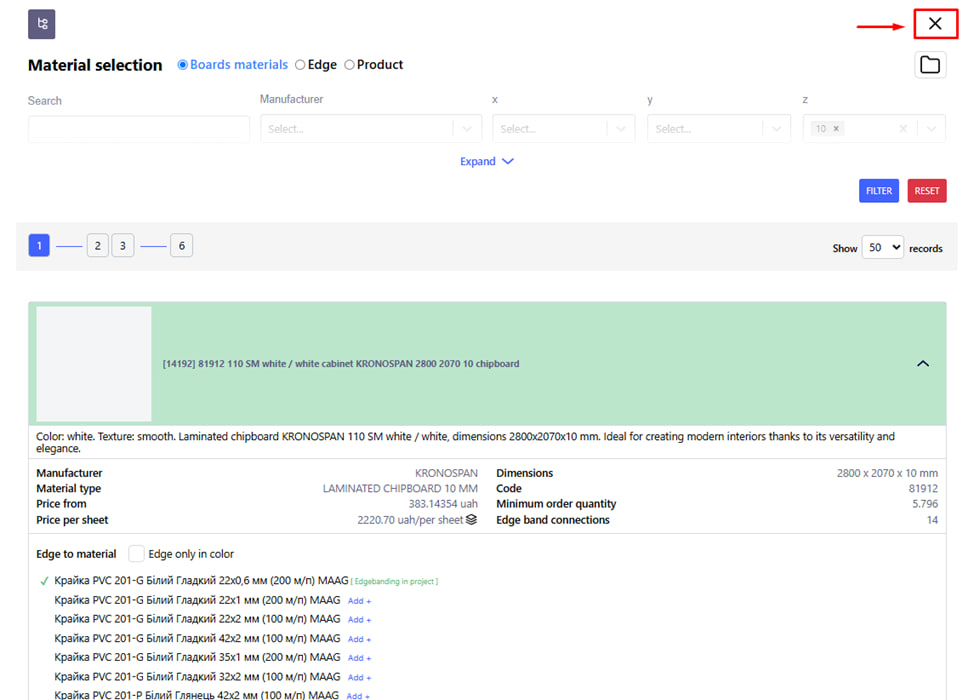This screenshot has height=700, width=974.
Task: Collapse the KRONOSPAN material card chevron
Action: point(922,364)
